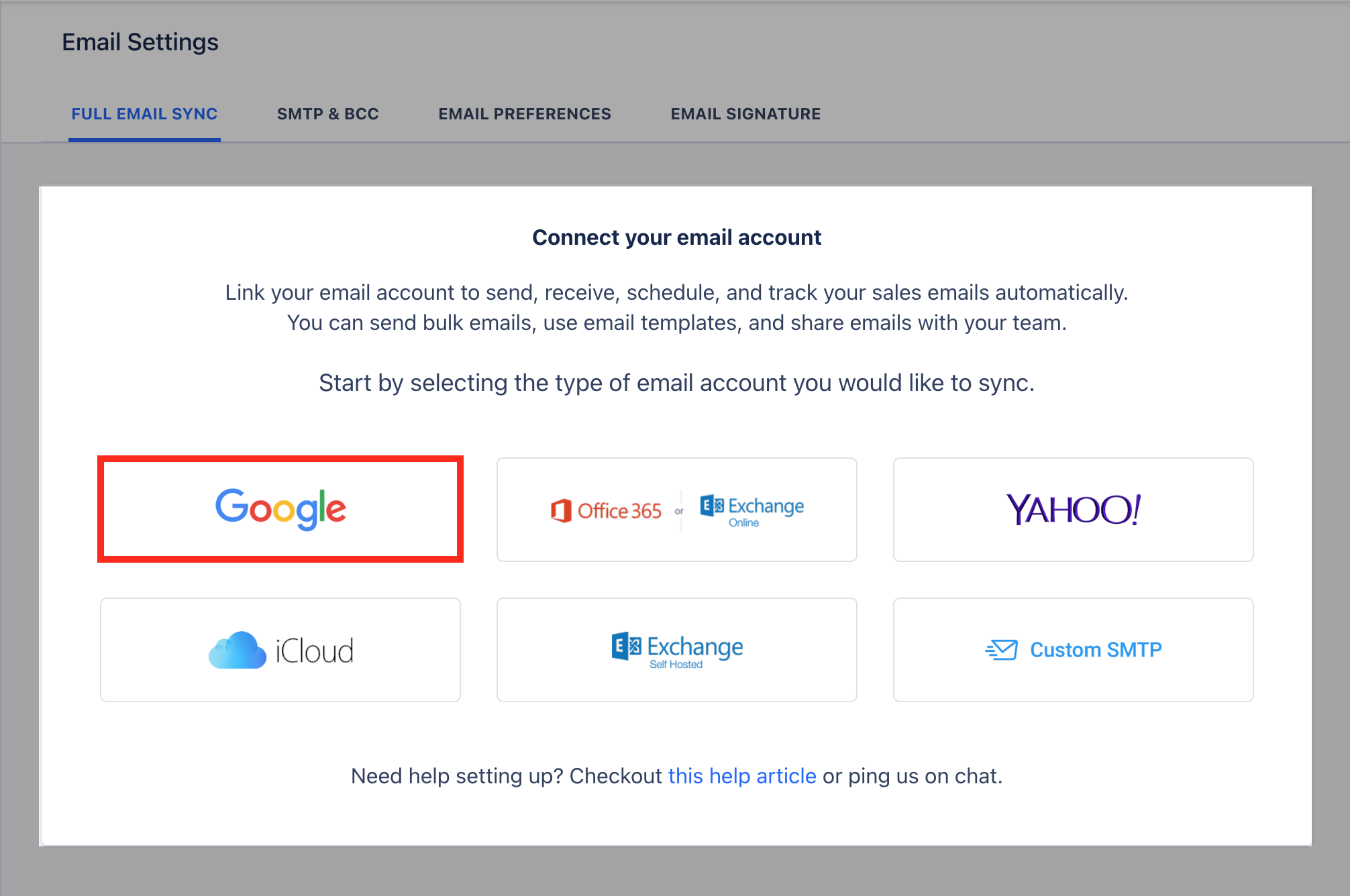The width and height of the screenshot is (1350, 896).
Task: Open the Email Signature tab
Action: (x=745, y=114)
